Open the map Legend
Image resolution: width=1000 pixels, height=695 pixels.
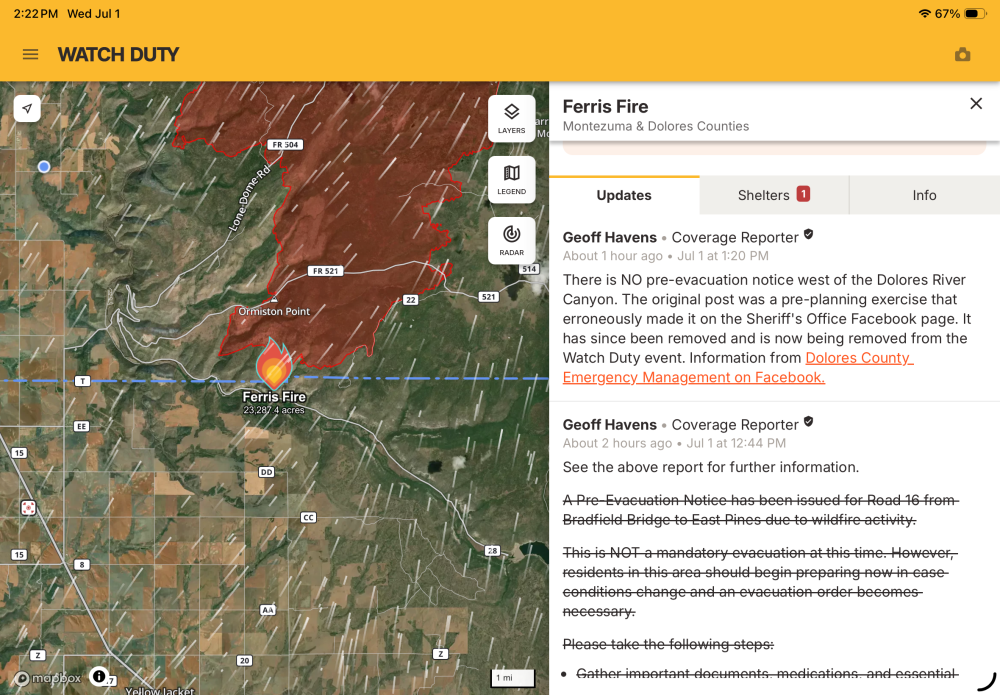pyautogui.click(x=511, y=179)
